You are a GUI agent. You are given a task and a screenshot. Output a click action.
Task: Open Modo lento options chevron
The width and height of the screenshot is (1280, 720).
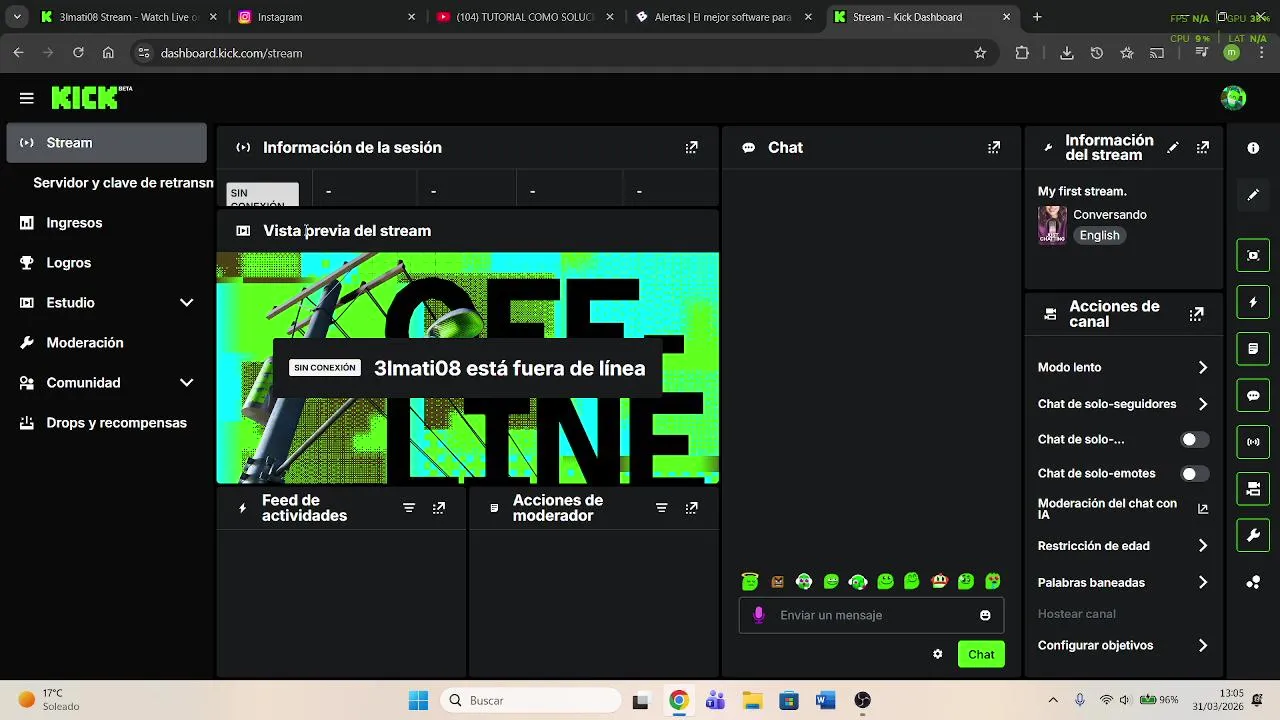pos(1203,367)
